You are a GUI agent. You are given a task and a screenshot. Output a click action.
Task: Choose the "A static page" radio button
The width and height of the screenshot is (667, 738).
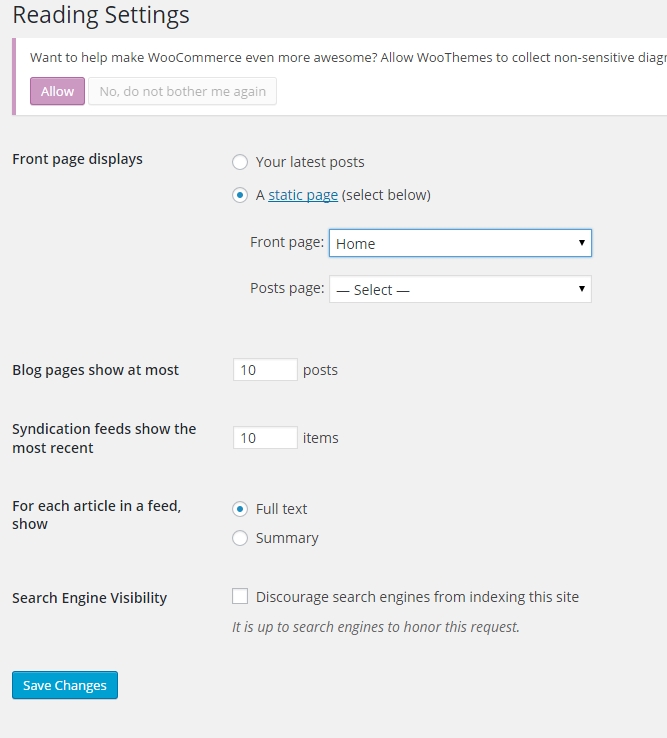tap(240, 195)
